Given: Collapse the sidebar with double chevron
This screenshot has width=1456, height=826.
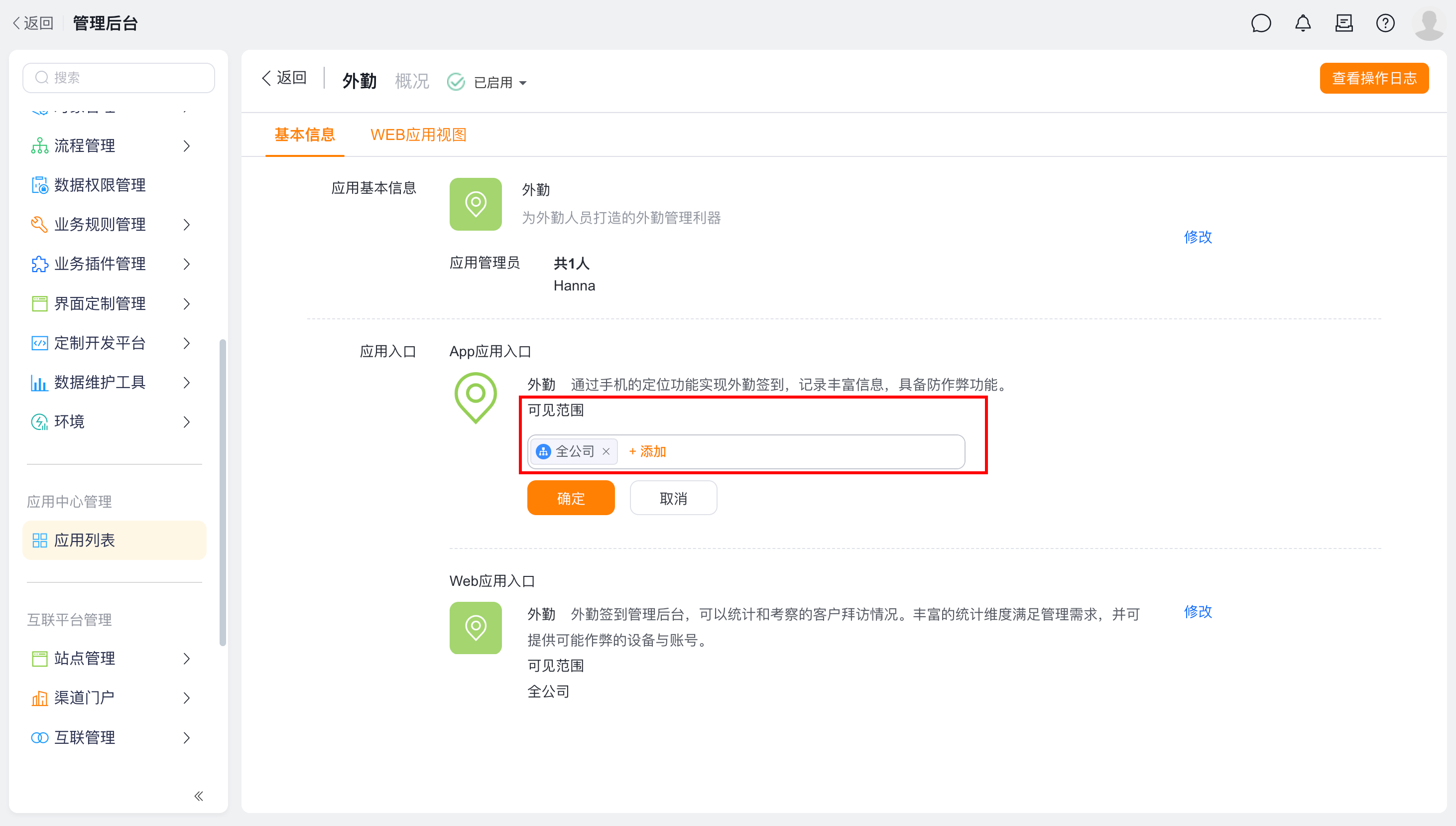Looking at the screenshot, I should 199,796.
